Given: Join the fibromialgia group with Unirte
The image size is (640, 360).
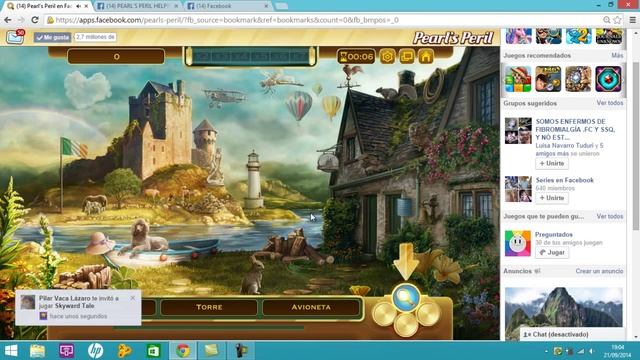Looking at the screenshot, I should click(552, 163).
